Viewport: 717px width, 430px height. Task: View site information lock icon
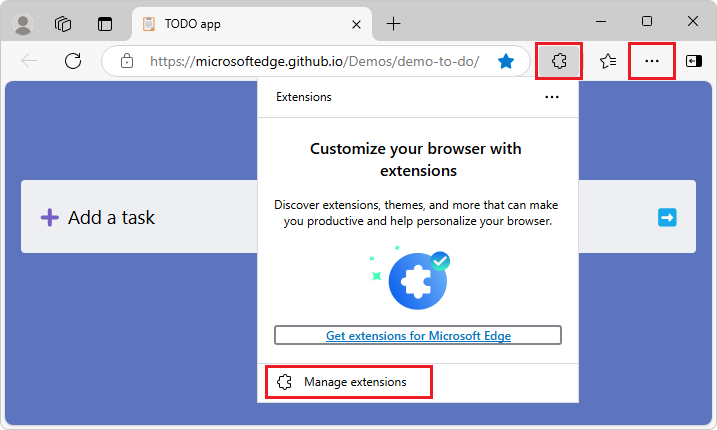[127, 61]
